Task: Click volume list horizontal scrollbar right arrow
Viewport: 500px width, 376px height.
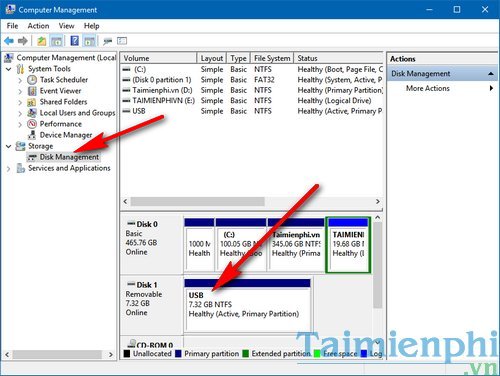Action: (x=377, y=201)
